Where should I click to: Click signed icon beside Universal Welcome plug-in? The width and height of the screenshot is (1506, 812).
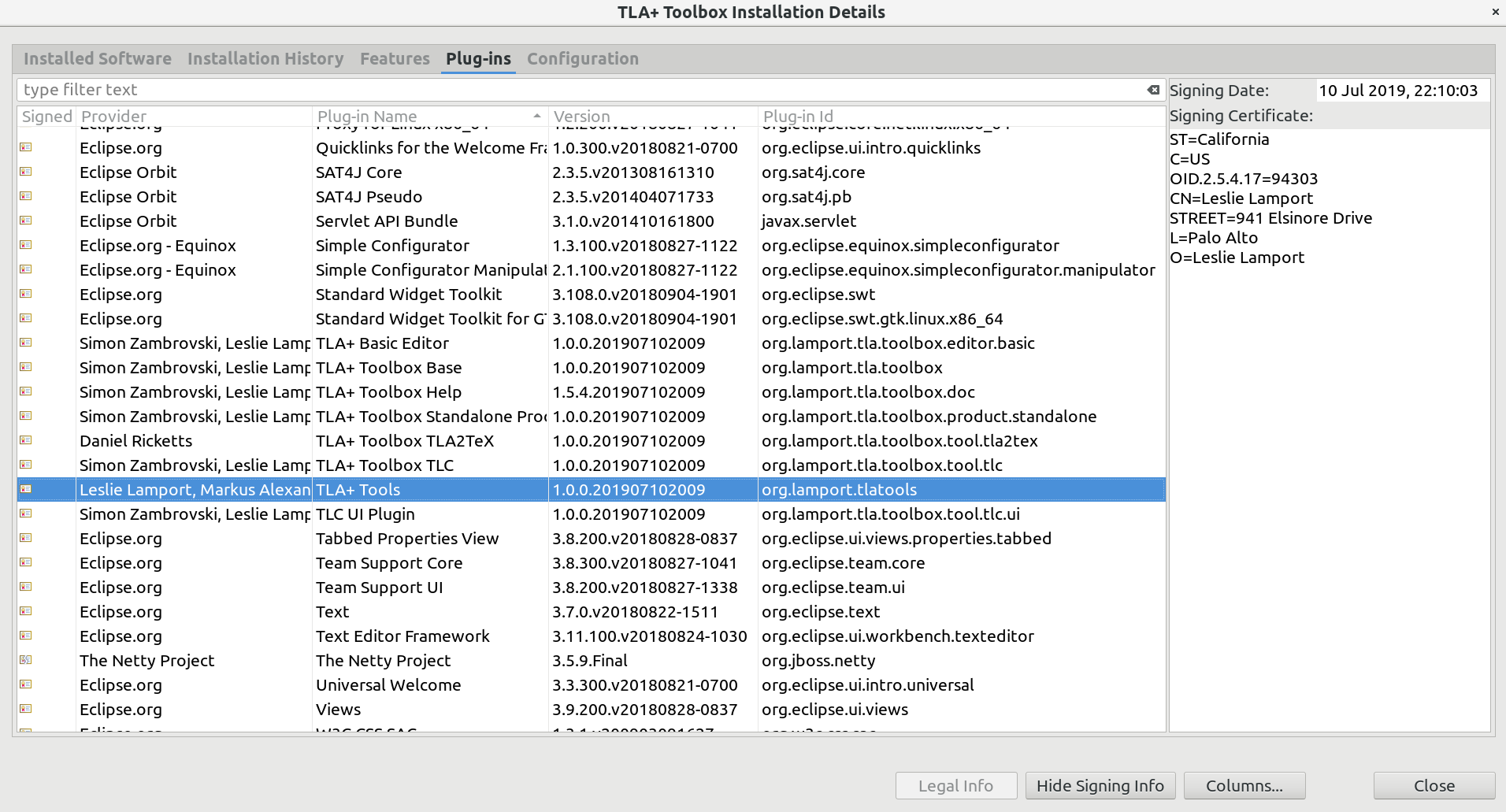tap(26, 684)
